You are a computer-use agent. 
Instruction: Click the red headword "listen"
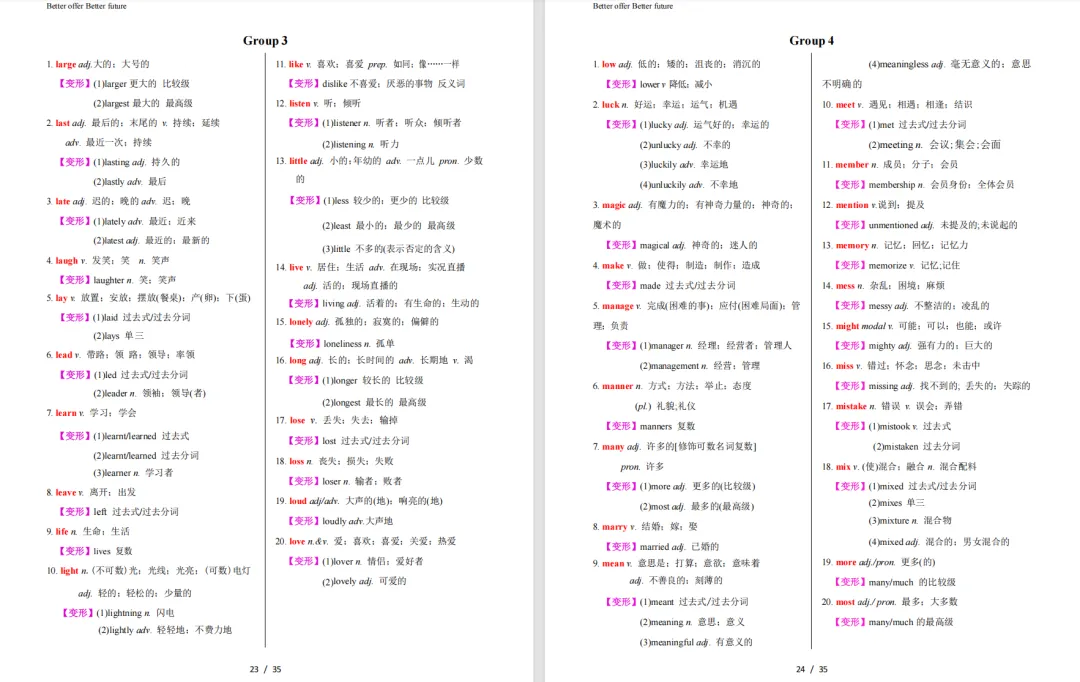(x=300, y=103)
